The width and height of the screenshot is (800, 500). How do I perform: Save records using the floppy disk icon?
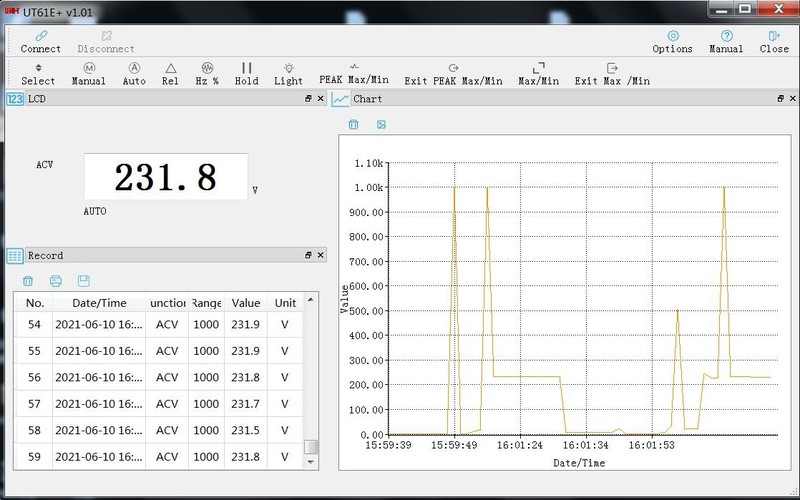pyautogui.click(x=83, y=281)
